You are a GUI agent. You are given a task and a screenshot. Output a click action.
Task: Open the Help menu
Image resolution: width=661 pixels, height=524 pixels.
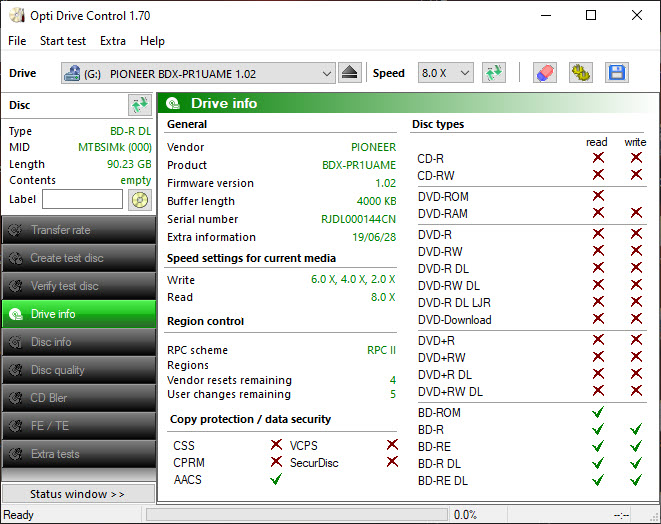(x=152, y=41)
